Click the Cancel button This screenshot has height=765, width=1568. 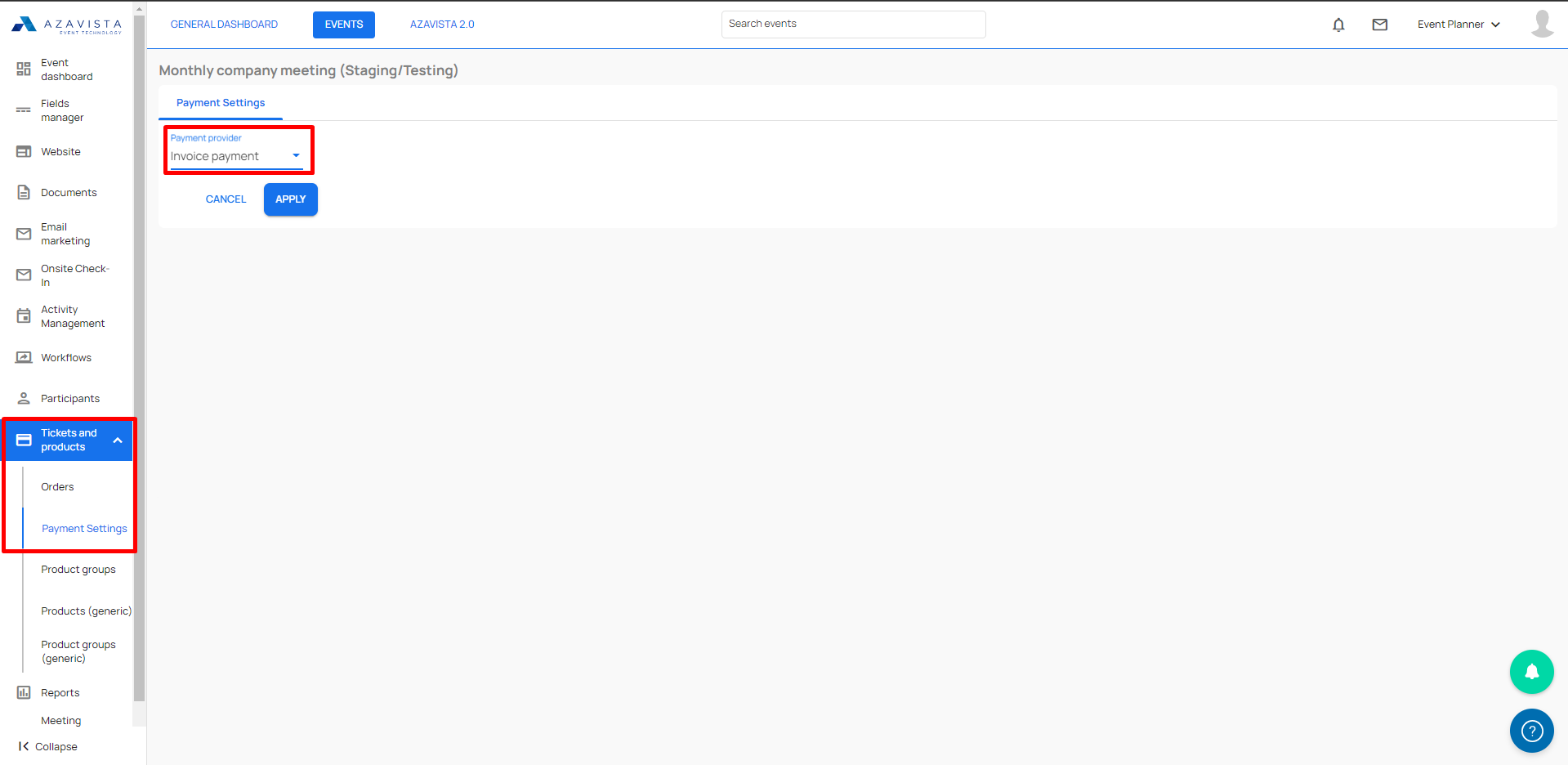click(226, 199)
